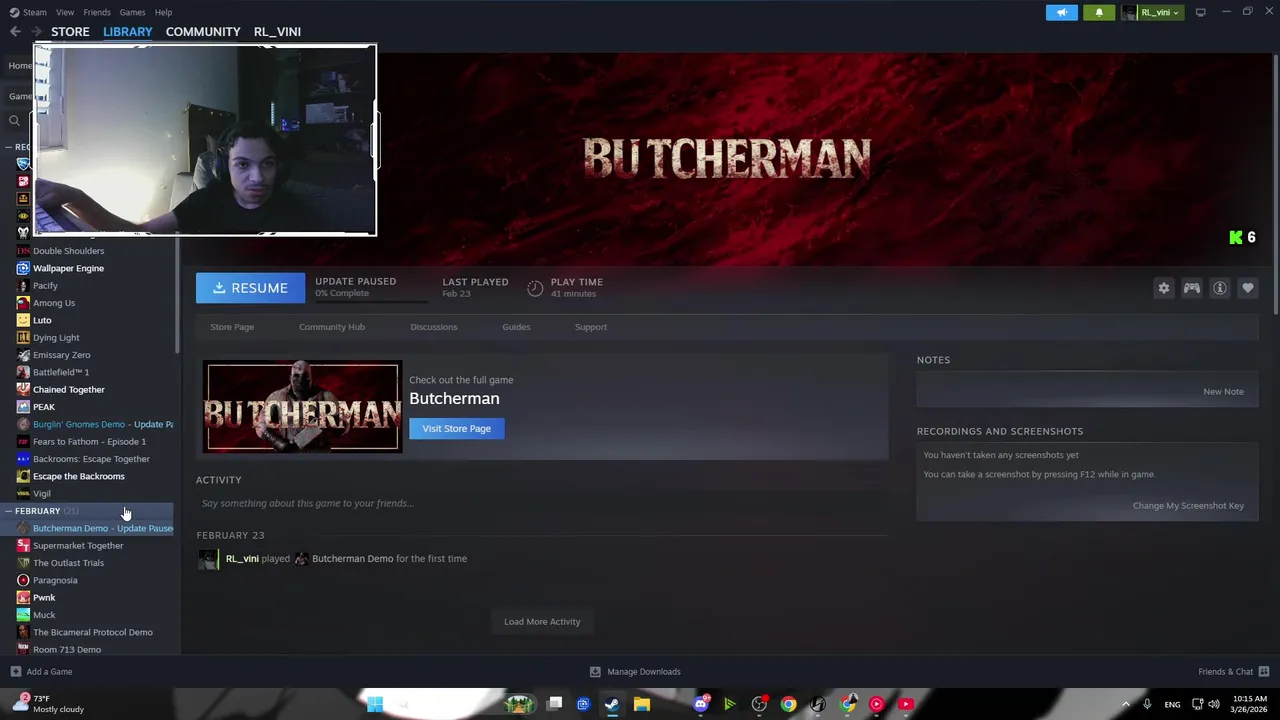The image size is (1280, 720).
Task: Open the Guides link
Action: pyautogui.click(x=516, y=327)
